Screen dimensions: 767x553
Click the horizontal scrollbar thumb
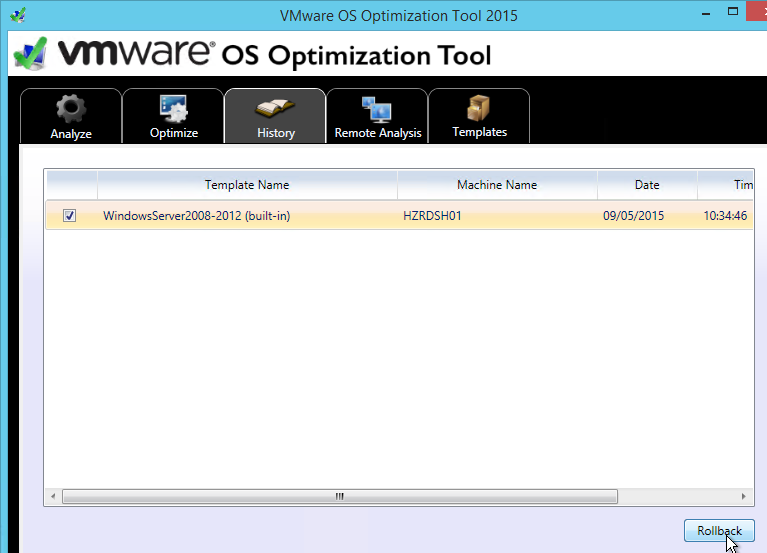point(340,496)
